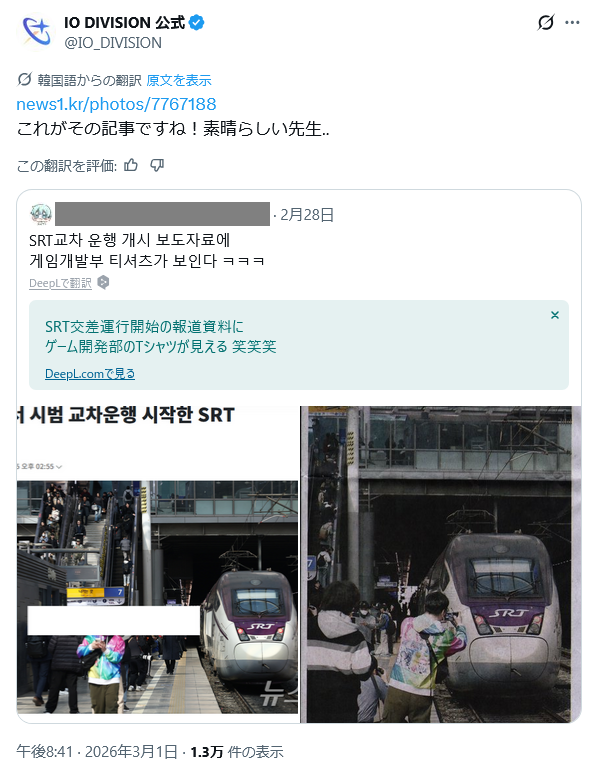Click the Grok icon at top right
Screen dimensions: 598x776
(546, 23)
